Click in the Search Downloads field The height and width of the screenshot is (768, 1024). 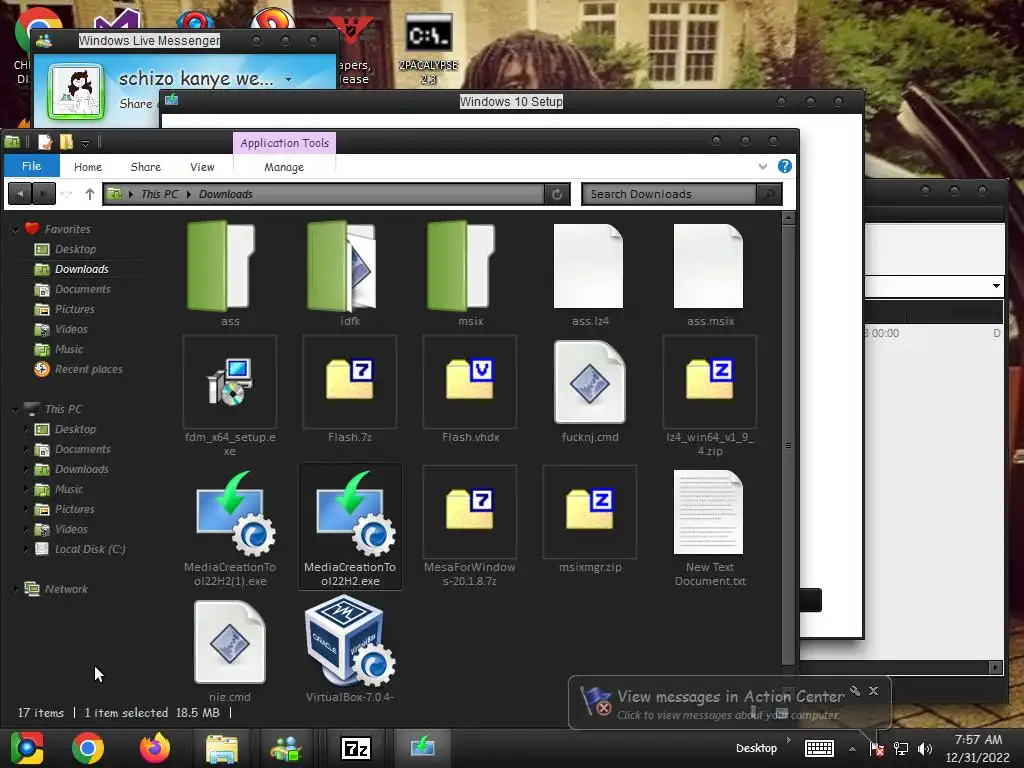click(669, 194)
